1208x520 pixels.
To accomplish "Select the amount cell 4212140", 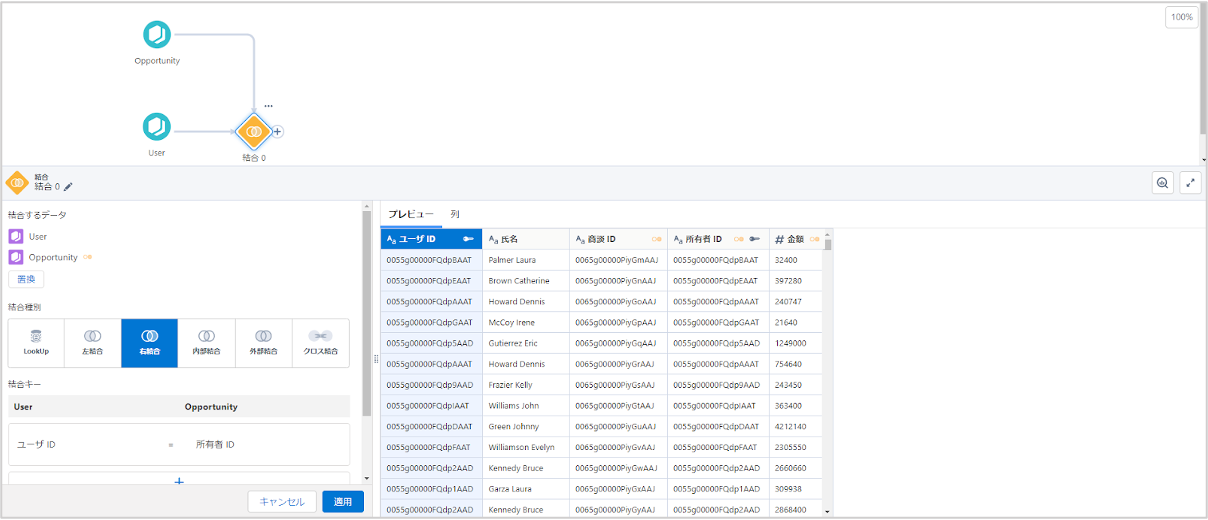I will tap(795, 427).
